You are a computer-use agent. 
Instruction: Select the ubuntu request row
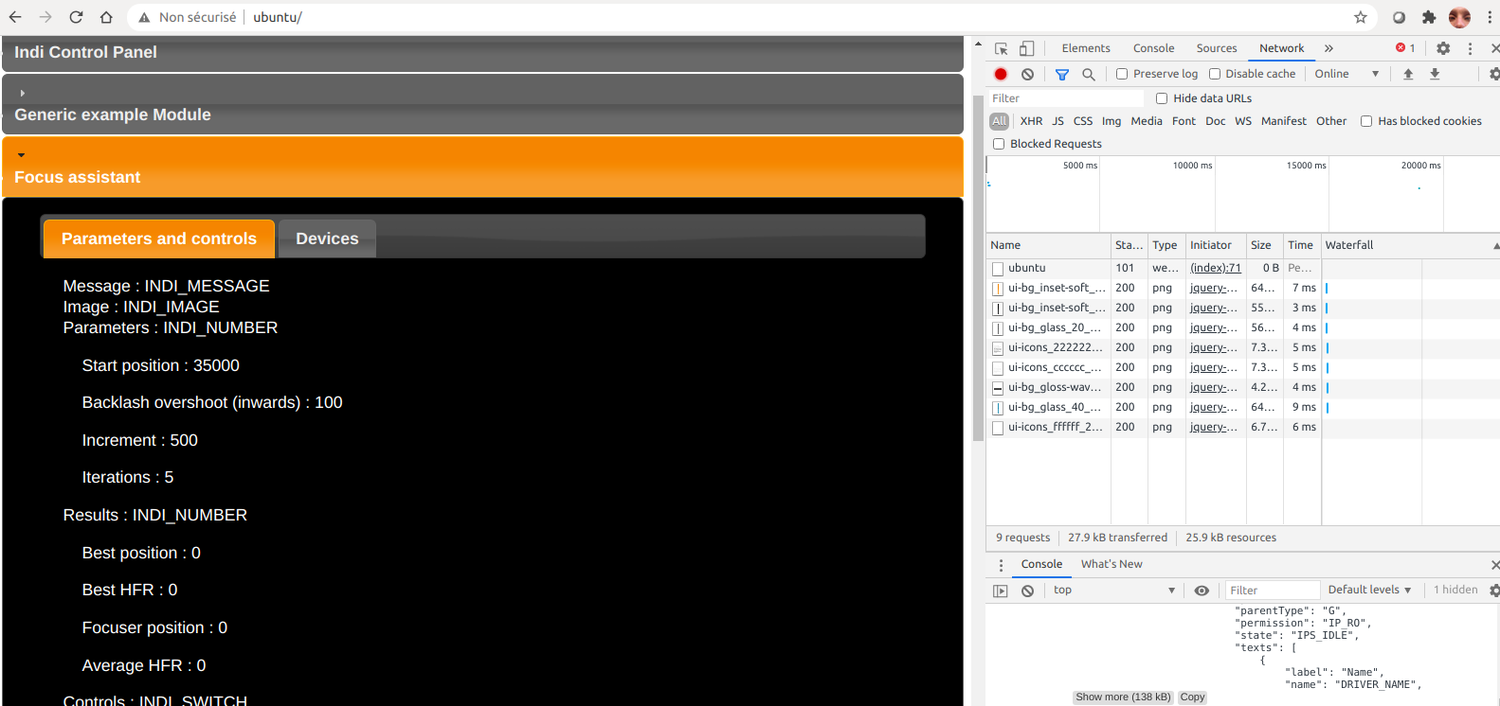(1242, 268)
